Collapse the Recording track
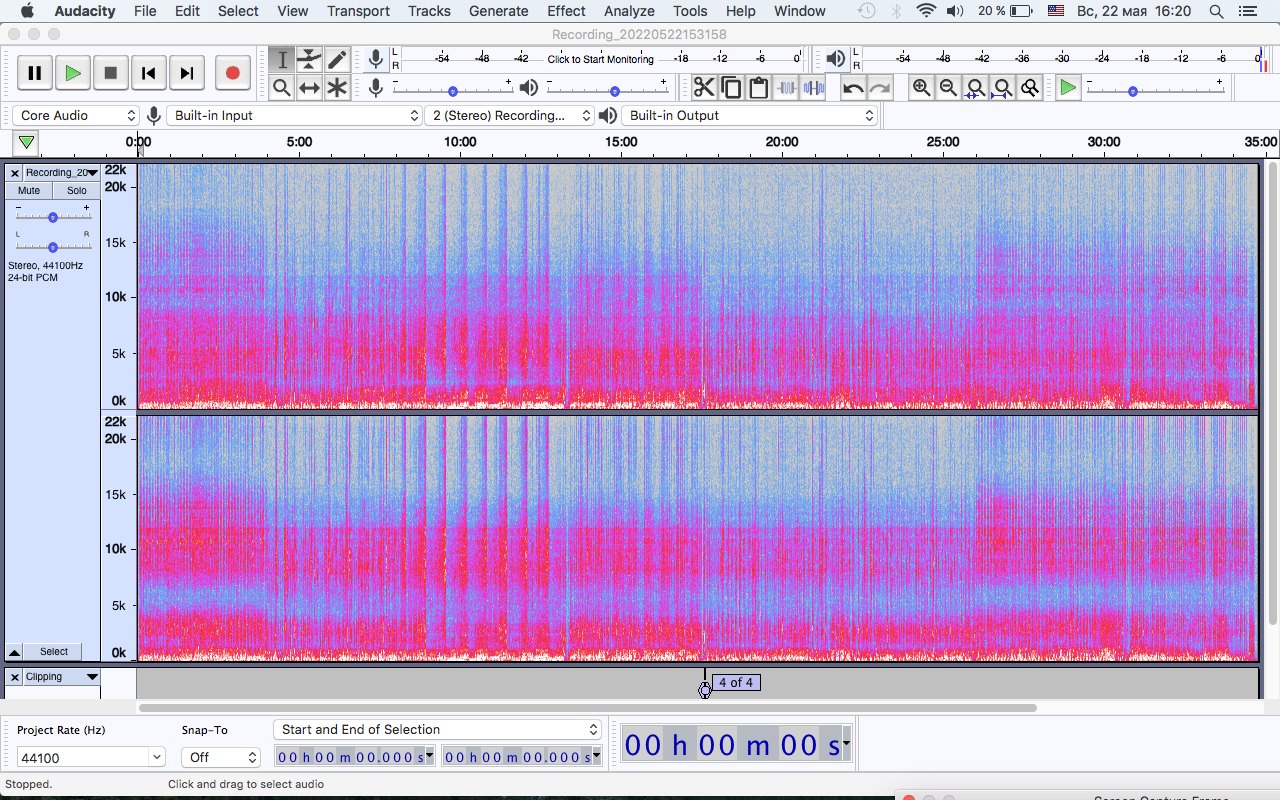Screen dimensions: 1280x800 14,652
